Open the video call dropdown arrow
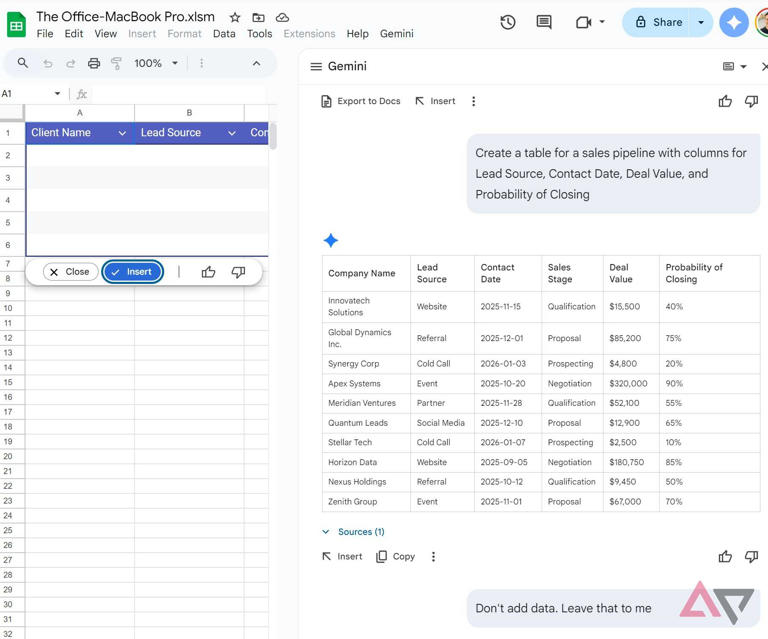Viewport: 768px width, 639px height. pyautogui.click(x=602, y=22)
